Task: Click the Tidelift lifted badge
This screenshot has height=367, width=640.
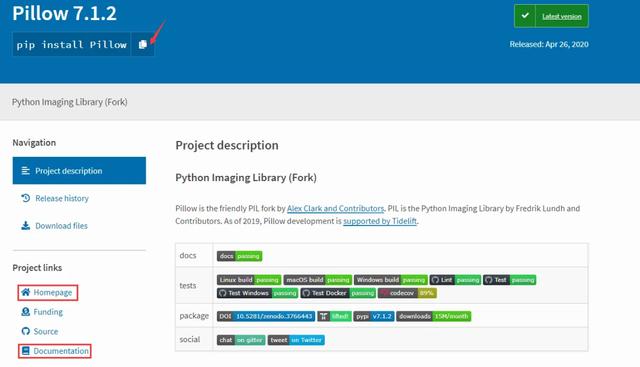Action: click(x=334, y=316)
